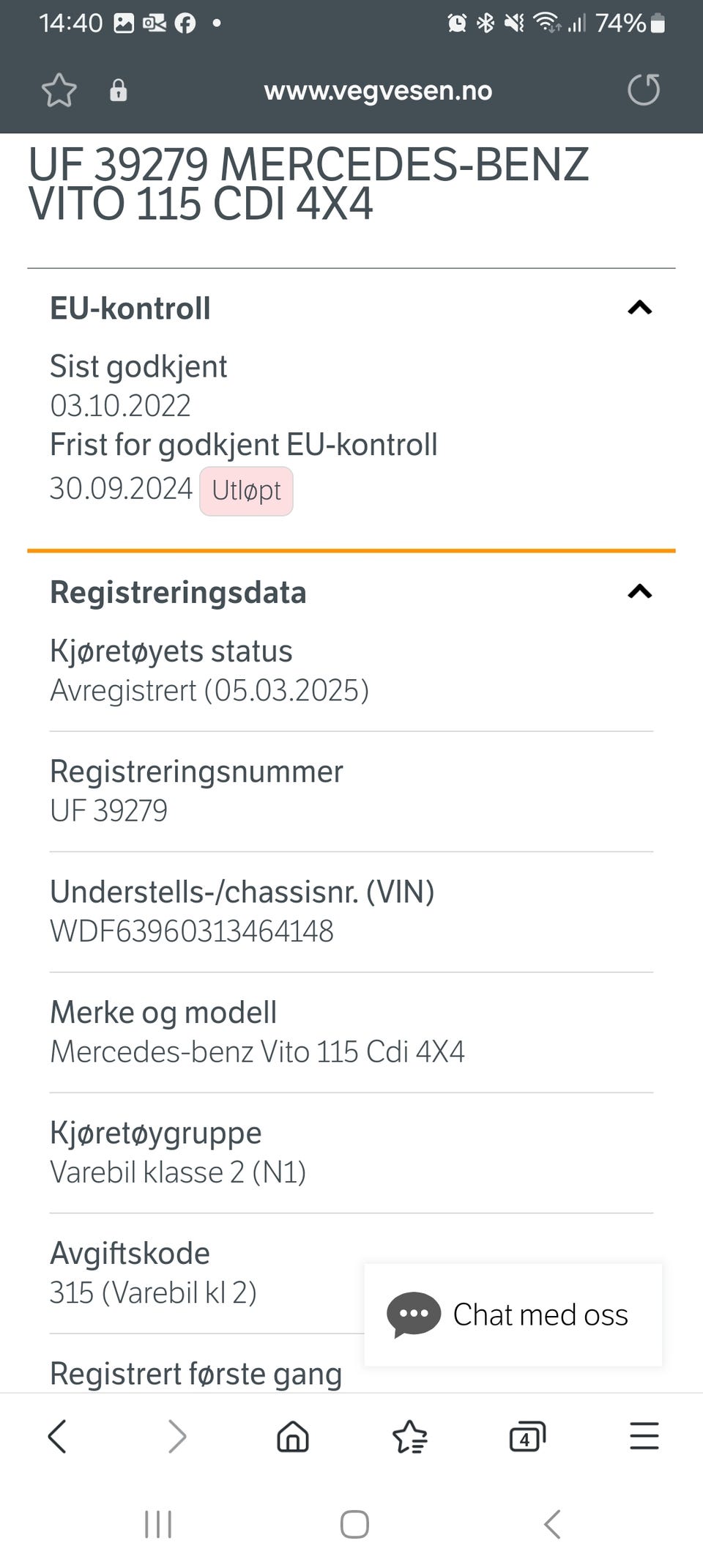The width and height of the screenshot is (703, 1568).
Task: Go back using browser back arrow
Action: (57, 1436)
